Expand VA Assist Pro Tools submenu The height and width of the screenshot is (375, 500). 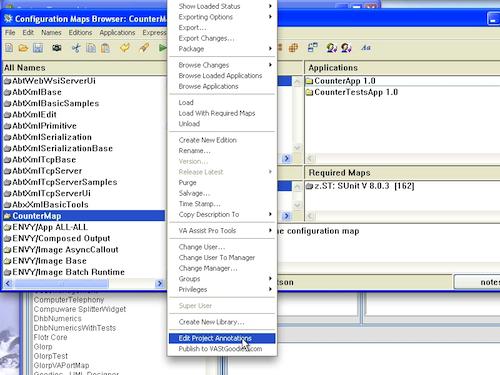(x=222, y=231)
